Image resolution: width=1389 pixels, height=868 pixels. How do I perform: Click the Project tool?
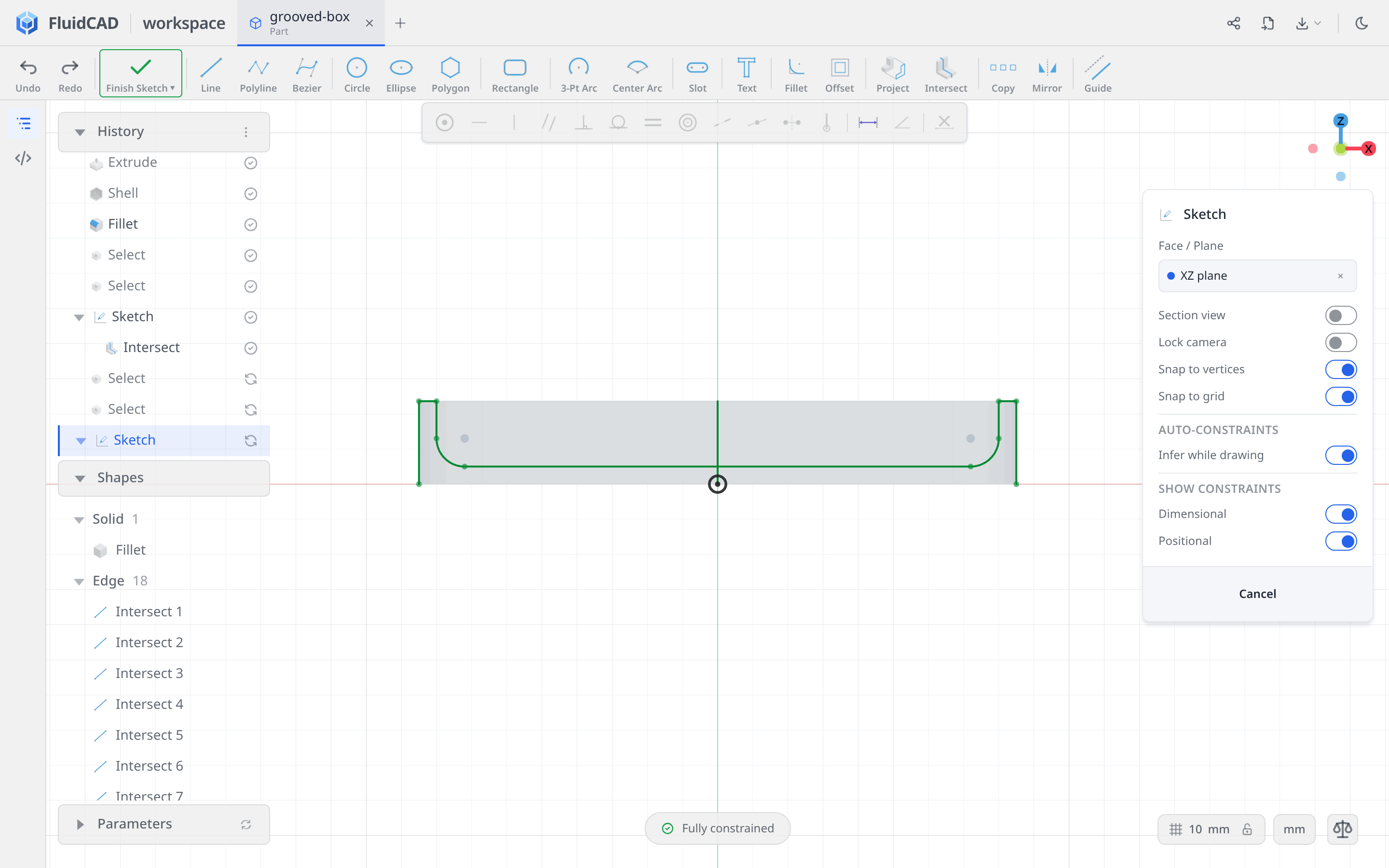tap(893, 75)
